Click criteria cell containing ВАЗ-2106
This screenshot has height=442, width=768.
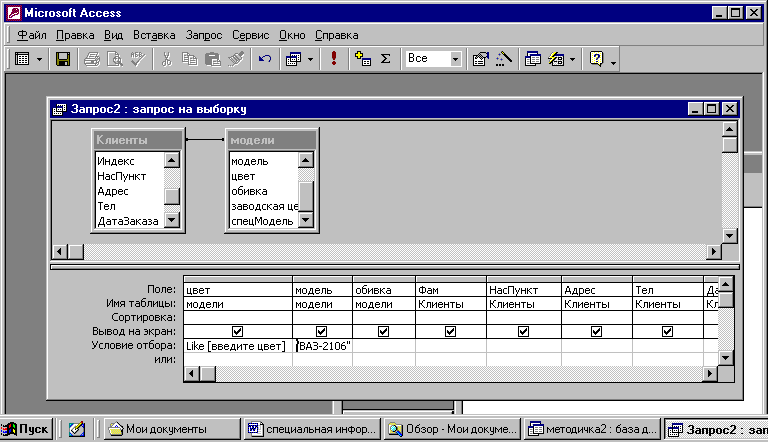(x=322, y=346)
